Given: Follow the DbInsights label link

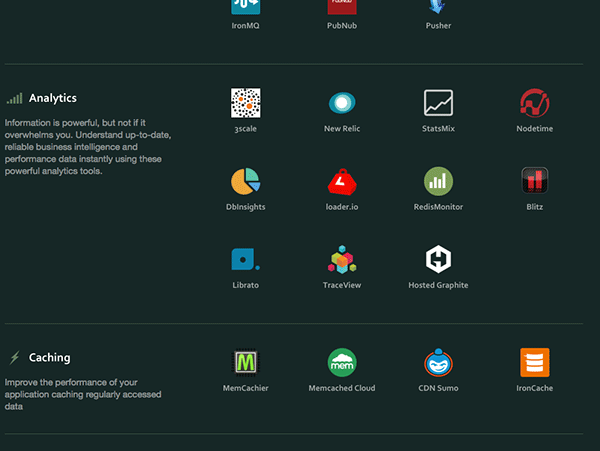Looking at the screenshot, I should [245, 207].
